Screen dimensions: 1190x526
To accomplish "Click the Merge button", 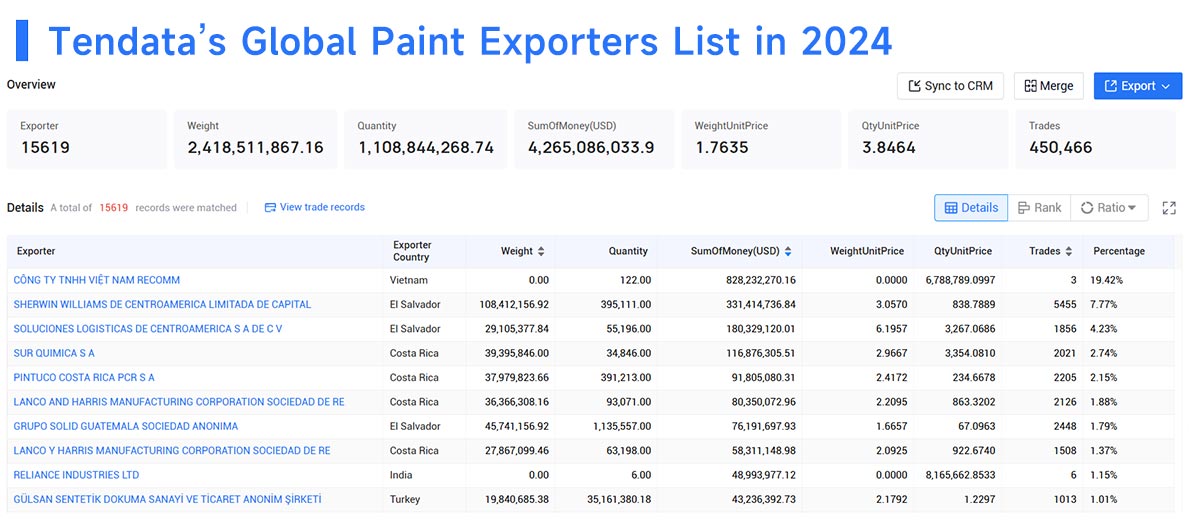I will 1049,86.
